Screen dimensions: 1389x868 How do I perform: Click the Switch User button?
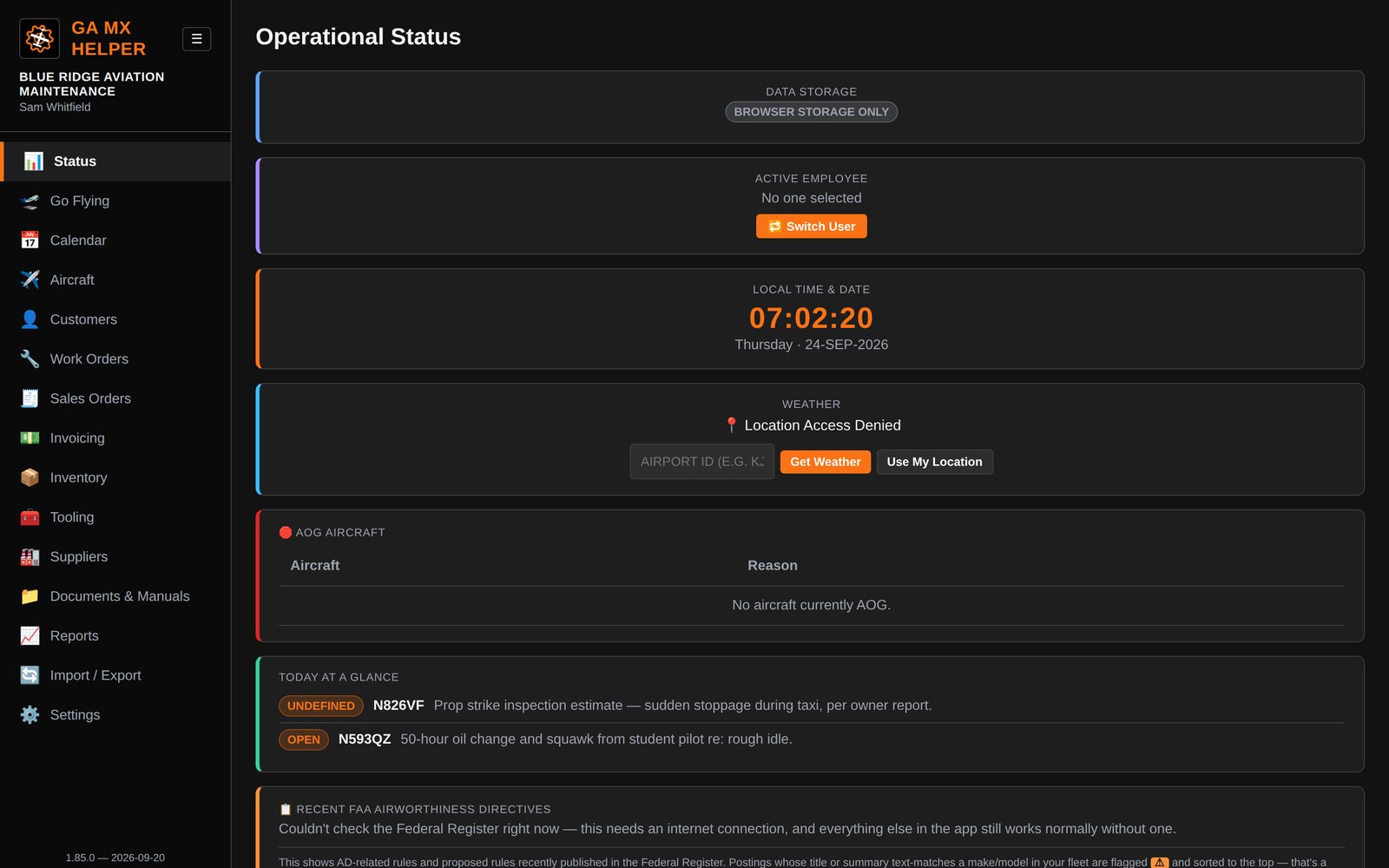point(811,227)
